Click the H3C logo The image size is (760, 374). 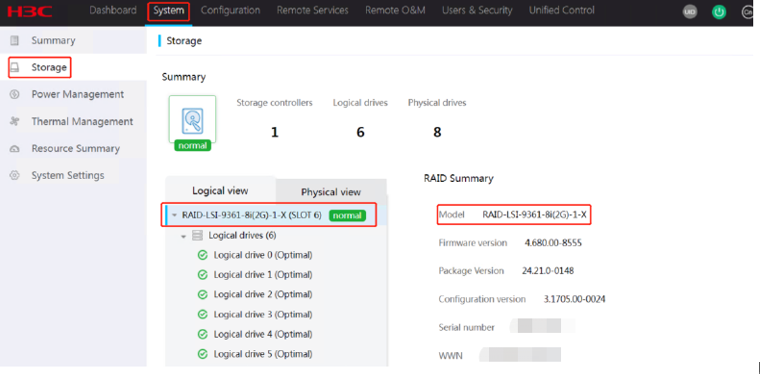(x=30, y=12)
